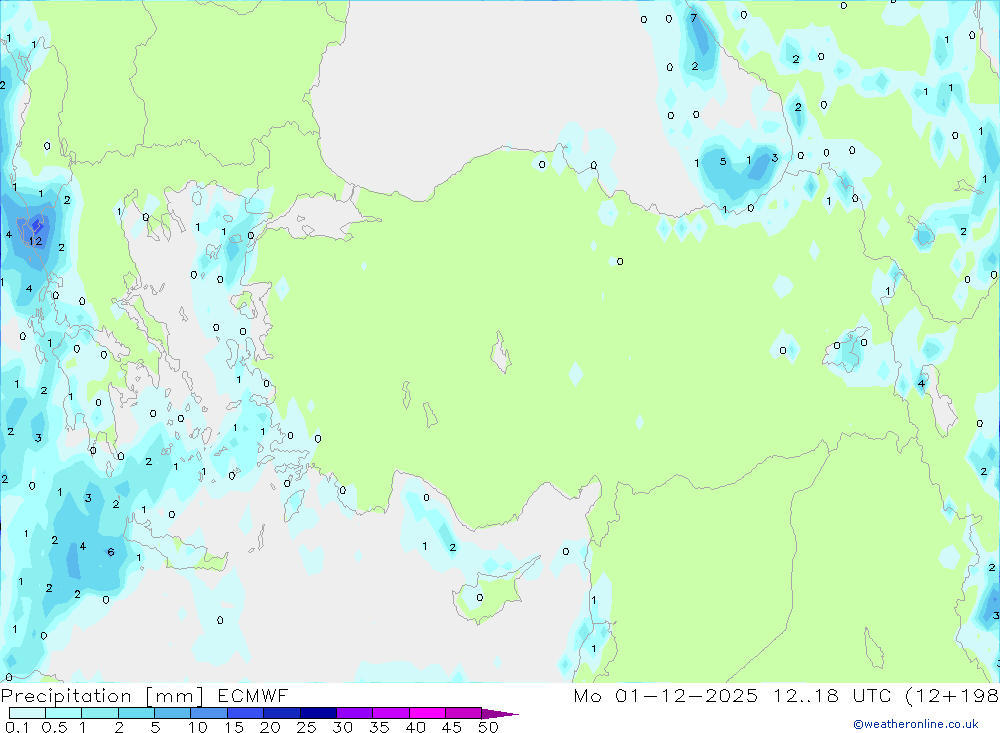1000x733 pixels.
Task: Click the legend label '0.1'
Action: tap(17, 727)
